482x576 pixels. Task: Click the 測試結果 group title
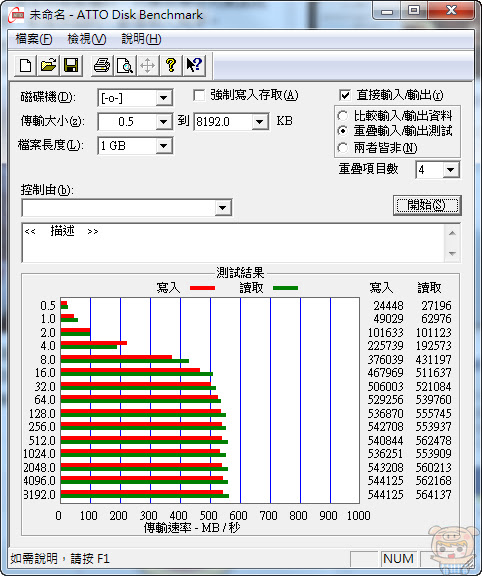coord(240,273)
